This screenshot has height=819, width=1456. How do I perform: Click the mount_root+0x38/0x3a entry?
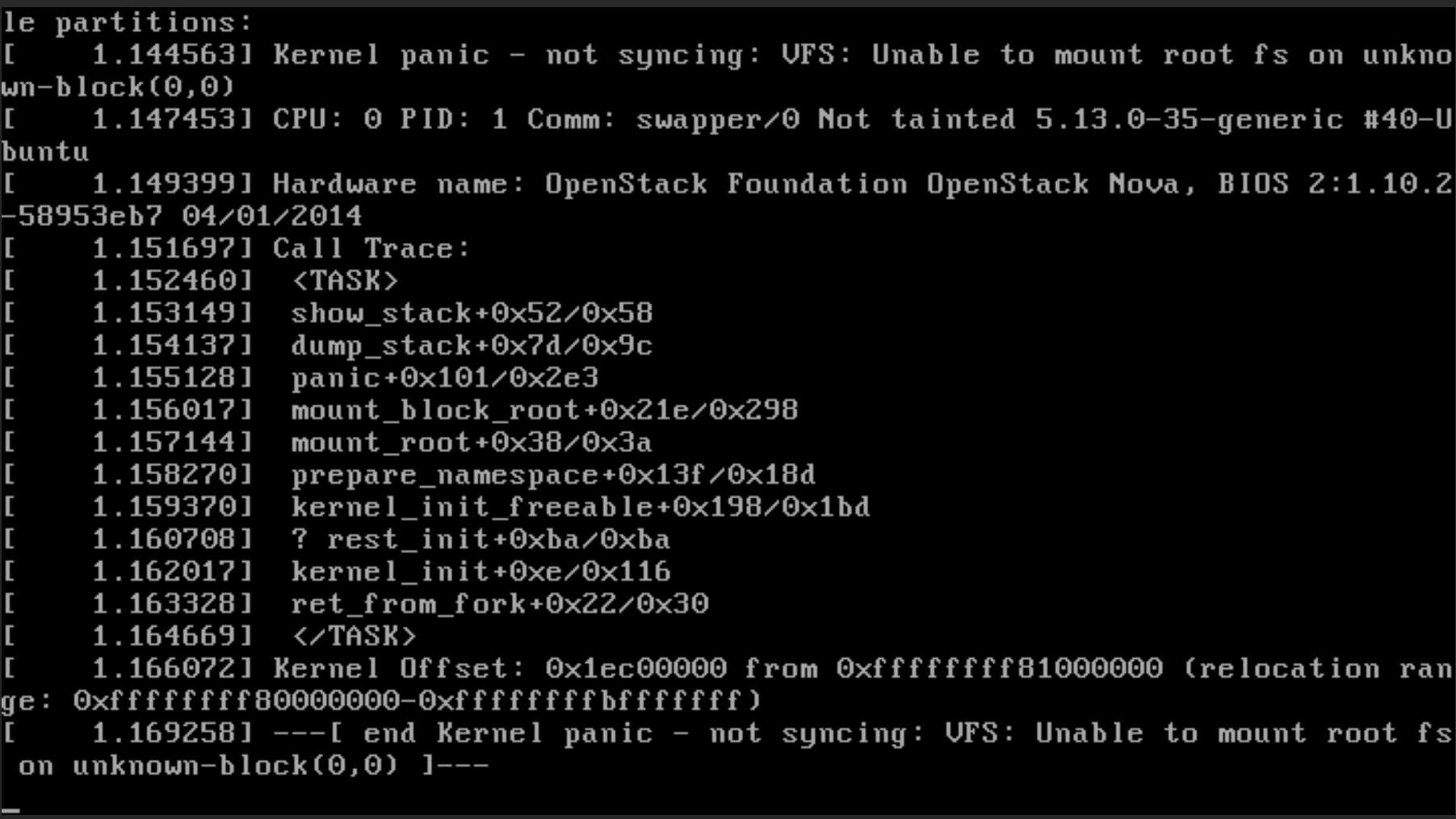pyautogui.click(x=472, y=443)
